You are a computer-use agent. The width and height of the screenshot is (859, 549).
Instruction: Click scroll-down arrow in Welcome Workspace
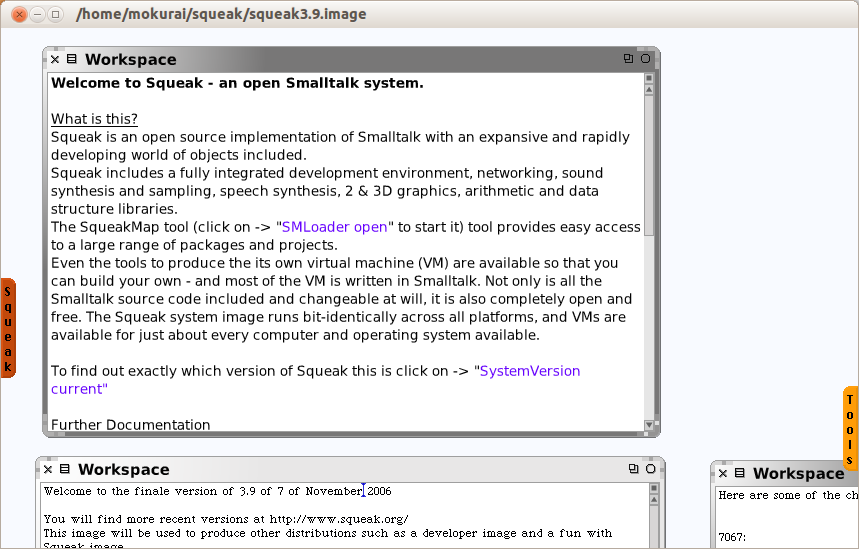650,426
